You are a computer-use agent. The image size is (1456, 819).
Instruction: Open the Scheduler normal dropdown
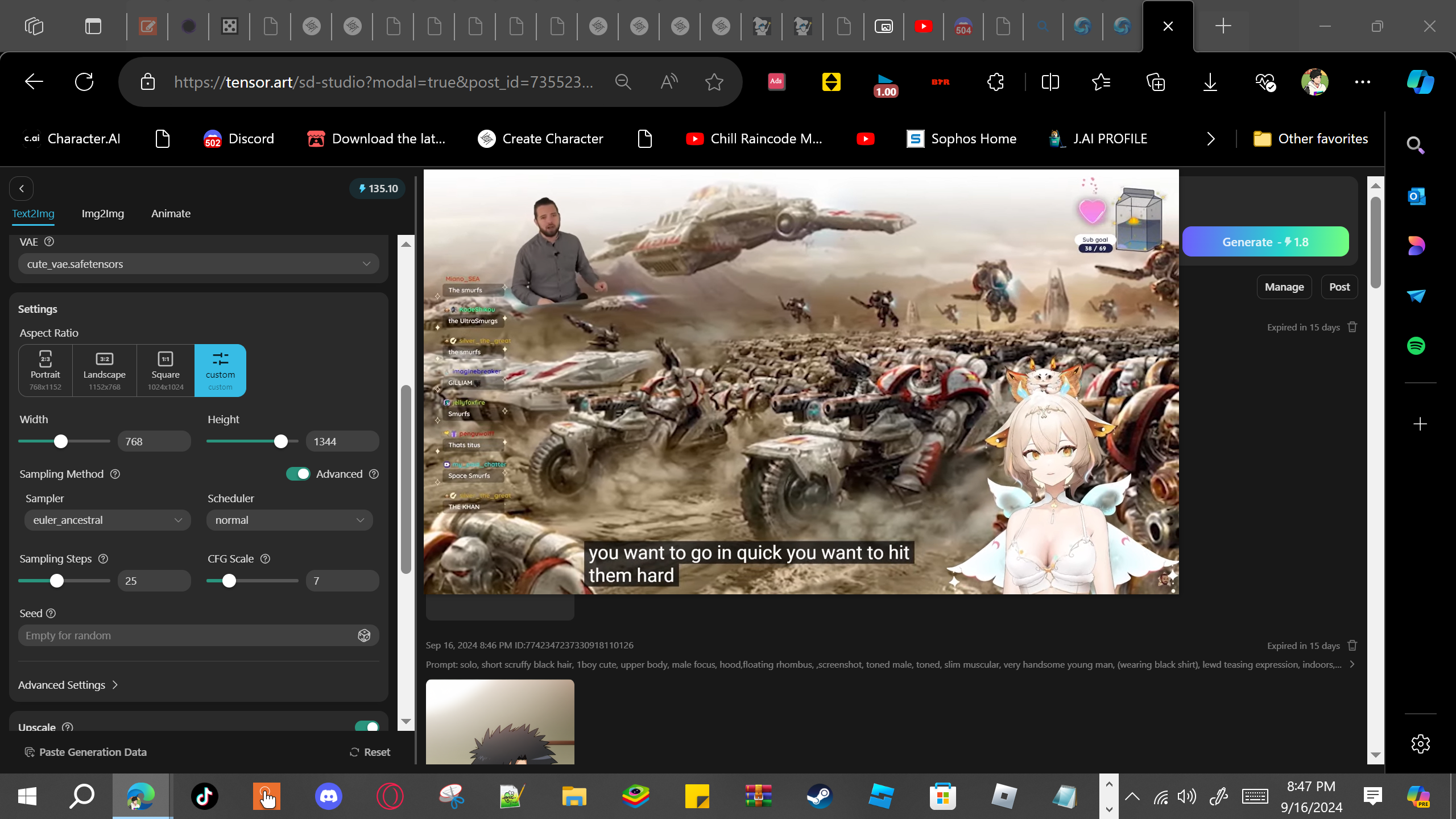pyautogui.click(x=289, y=520)
